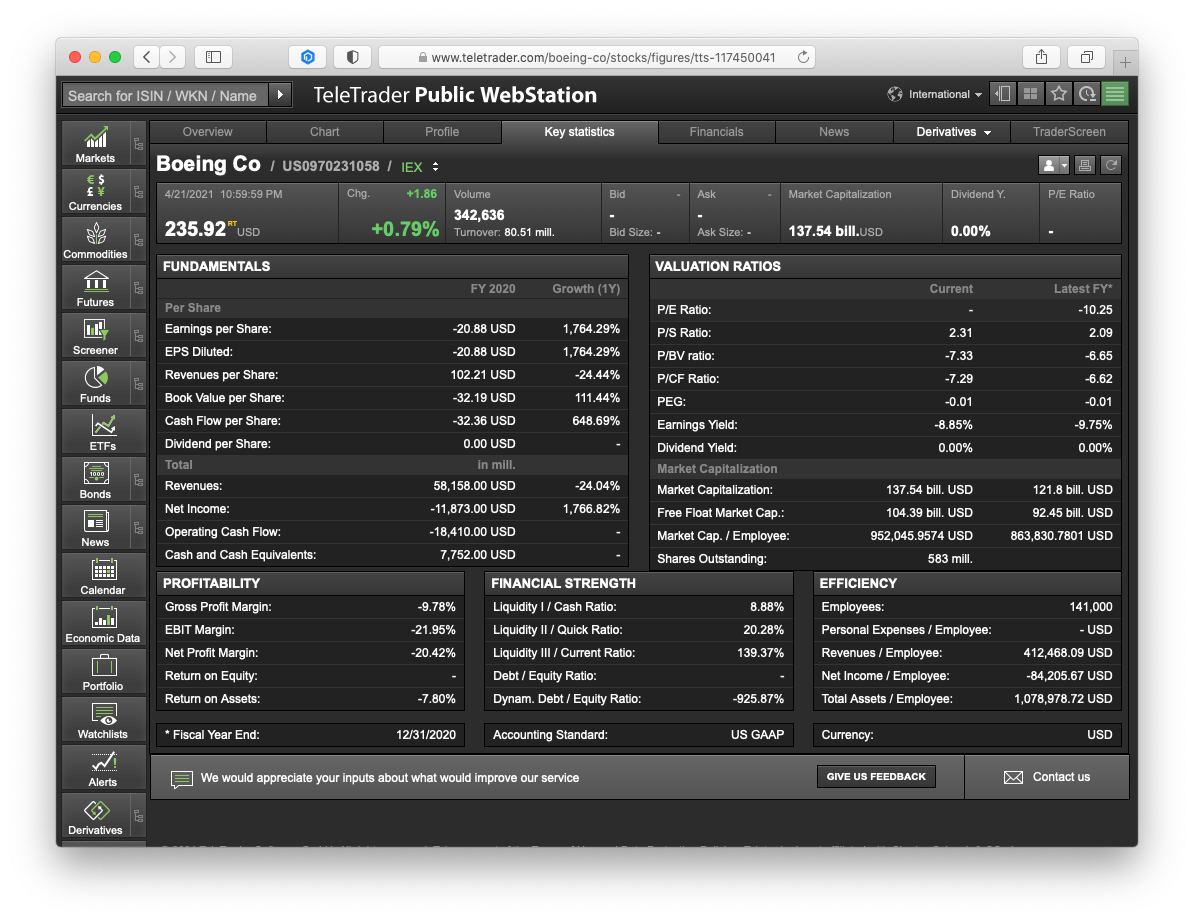Expand Markets submenu tree icon
Image resolution: width=1194 pixels, height=921 pixels.
point(138,144)
